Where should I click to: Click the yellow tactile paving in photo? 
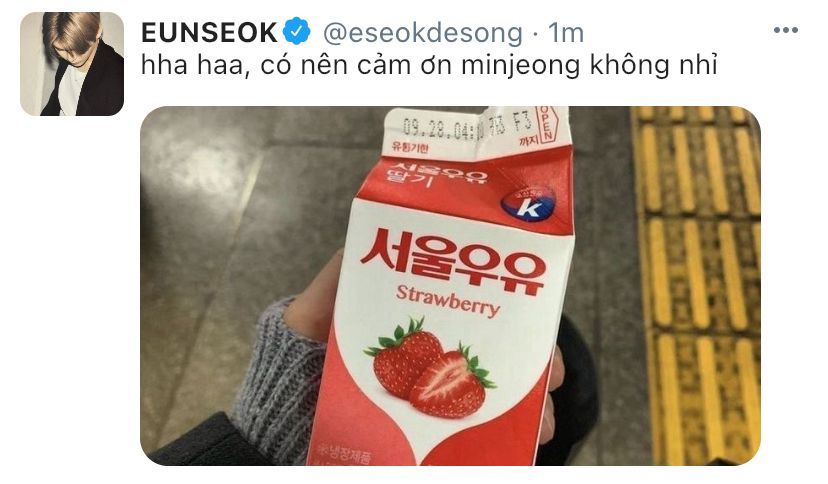[x=696, y=285]
